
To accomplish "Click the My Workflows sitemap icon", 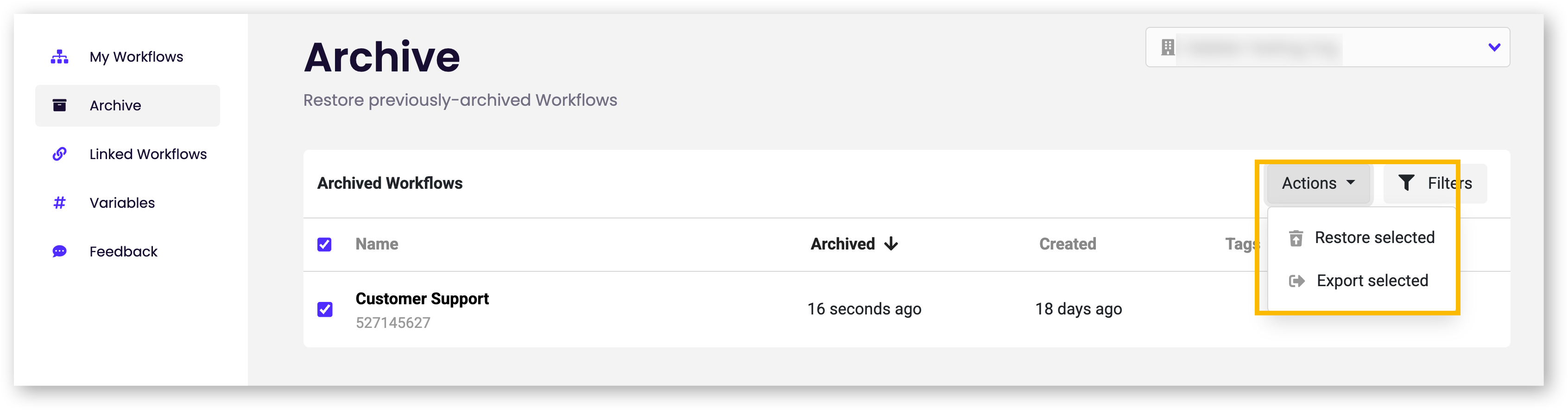I will click(59, 57).
